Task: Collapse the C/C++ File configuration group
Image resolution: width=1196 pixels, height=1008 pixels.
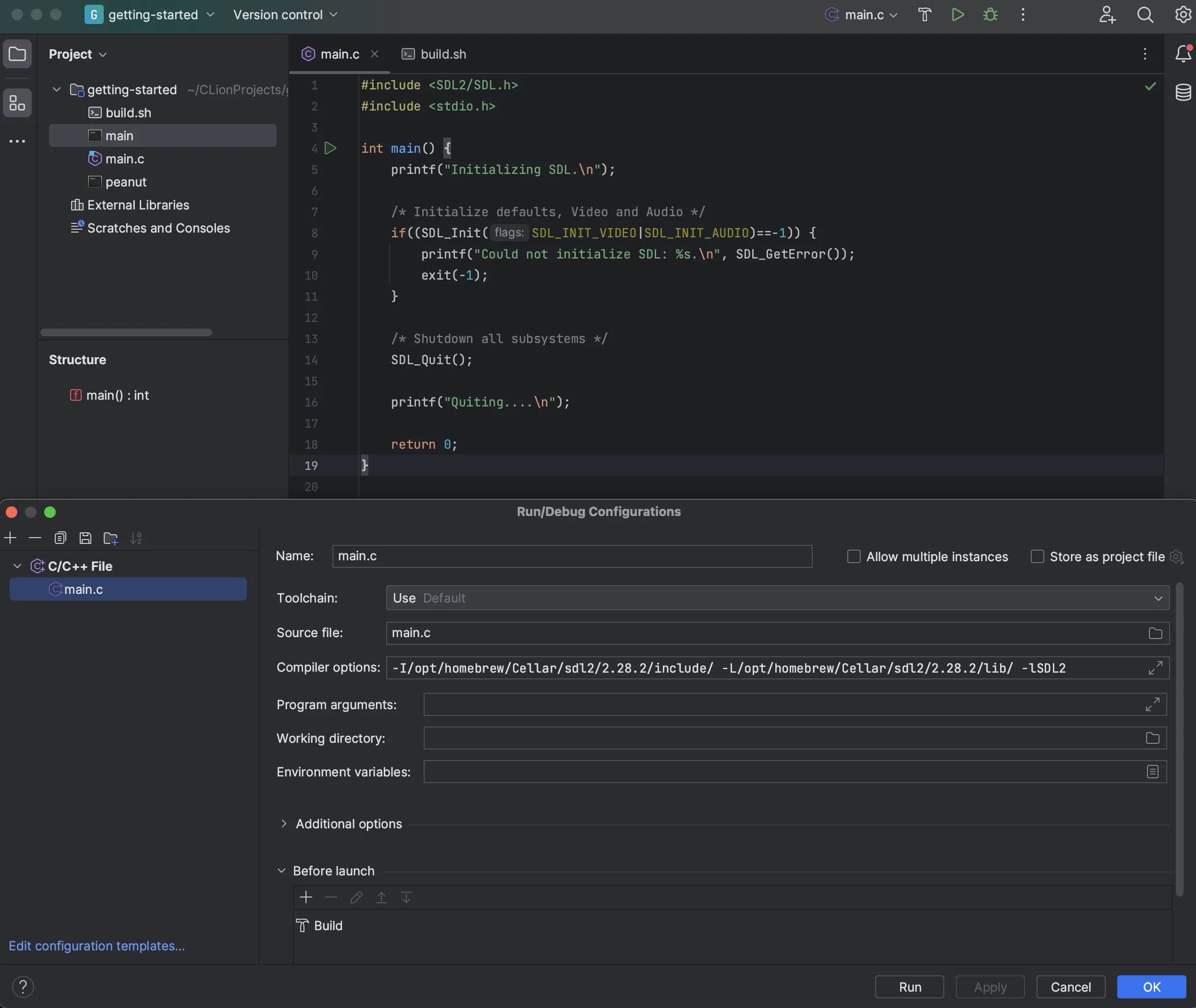Action: tap(18, 566)
